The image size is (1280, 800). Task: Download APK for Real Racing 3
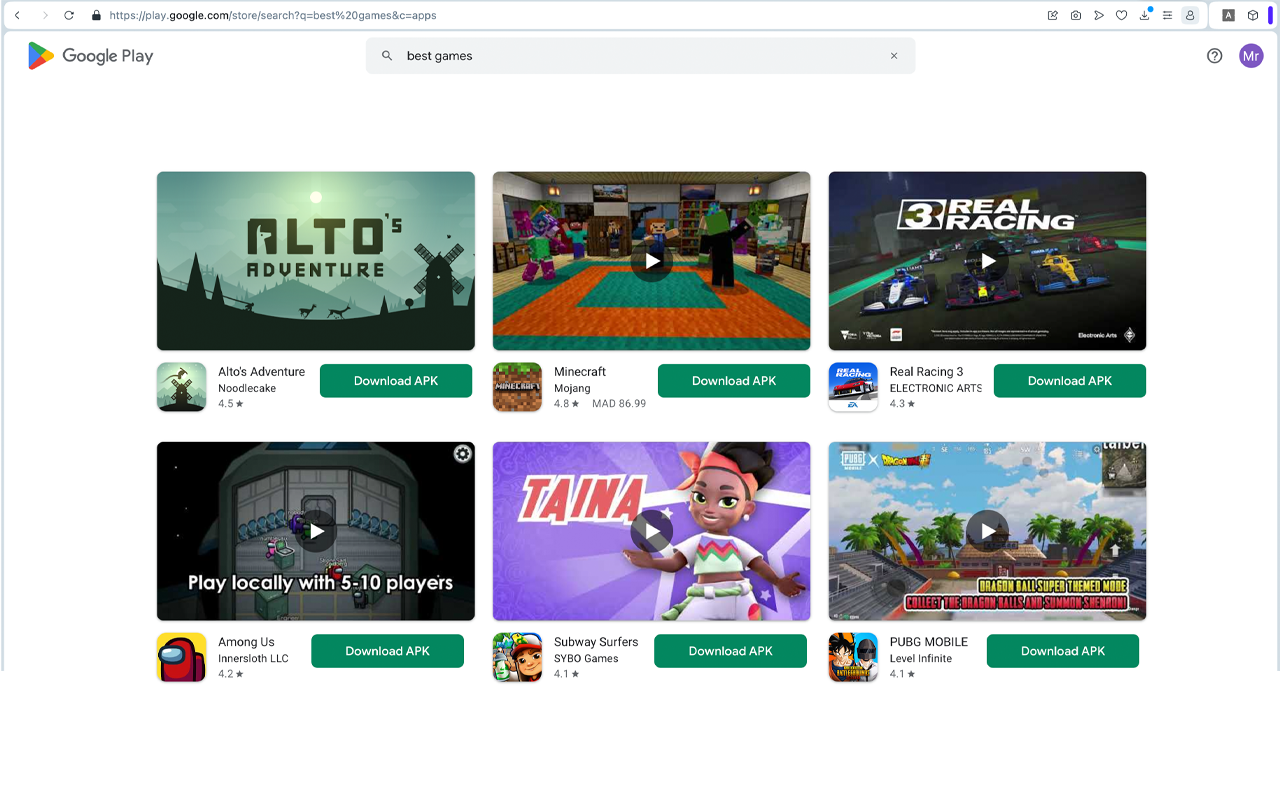1070,381
